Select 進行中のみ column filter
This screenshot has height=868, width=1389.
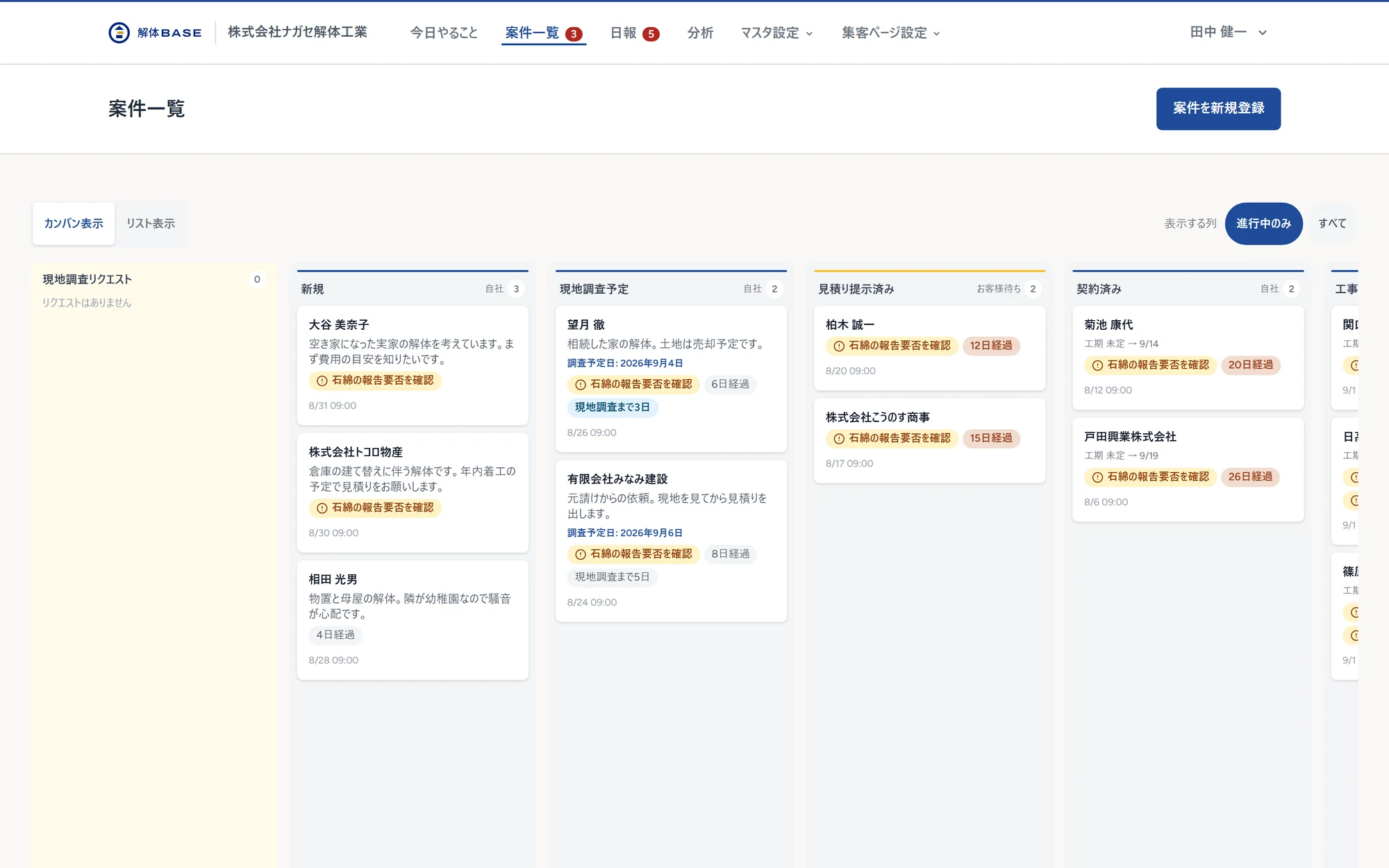tap(1263, 224)
